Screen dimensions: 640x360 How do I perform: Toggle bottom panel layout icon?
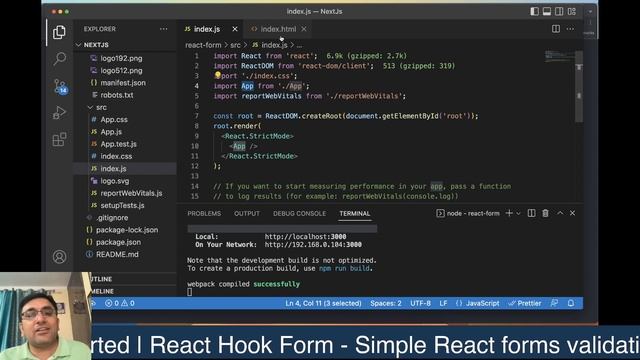(547, 11)
